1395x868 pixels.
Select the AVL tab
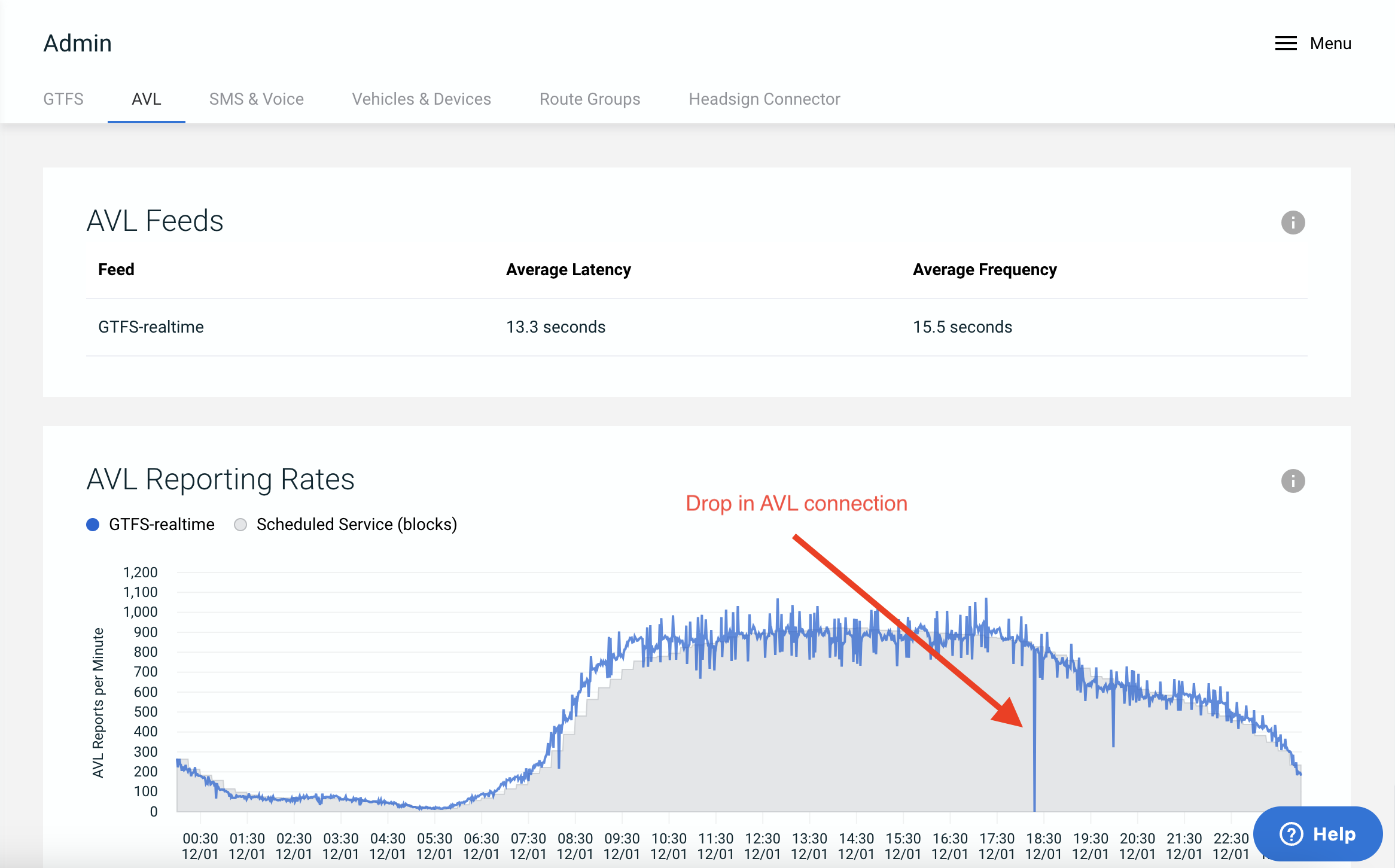point(147,99)
